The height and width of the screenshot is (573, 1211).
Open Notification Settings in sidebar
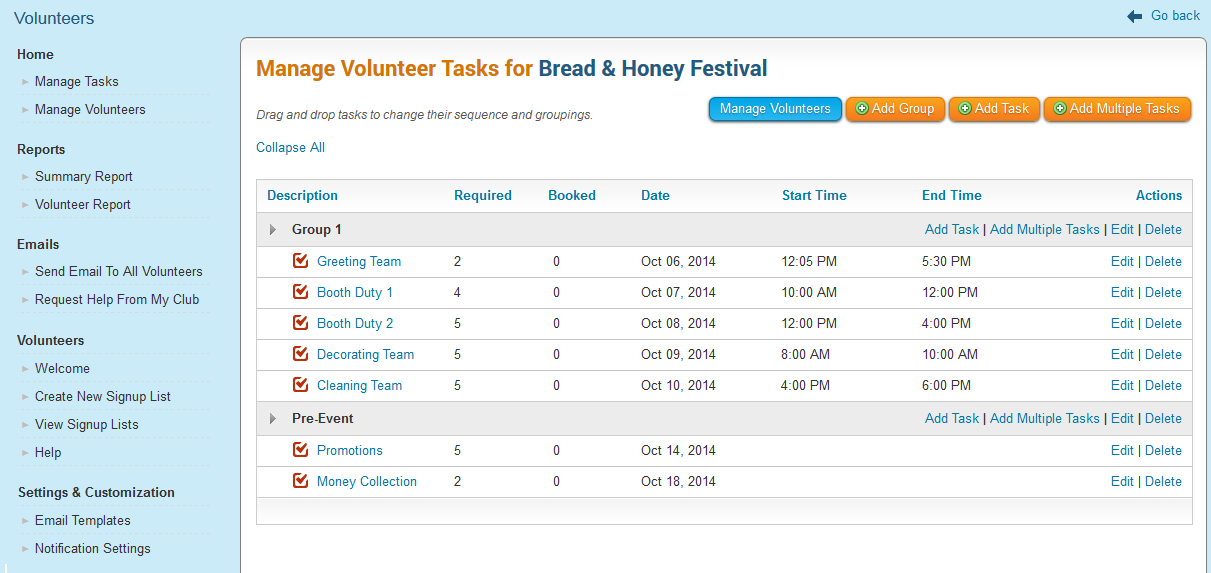92,549
